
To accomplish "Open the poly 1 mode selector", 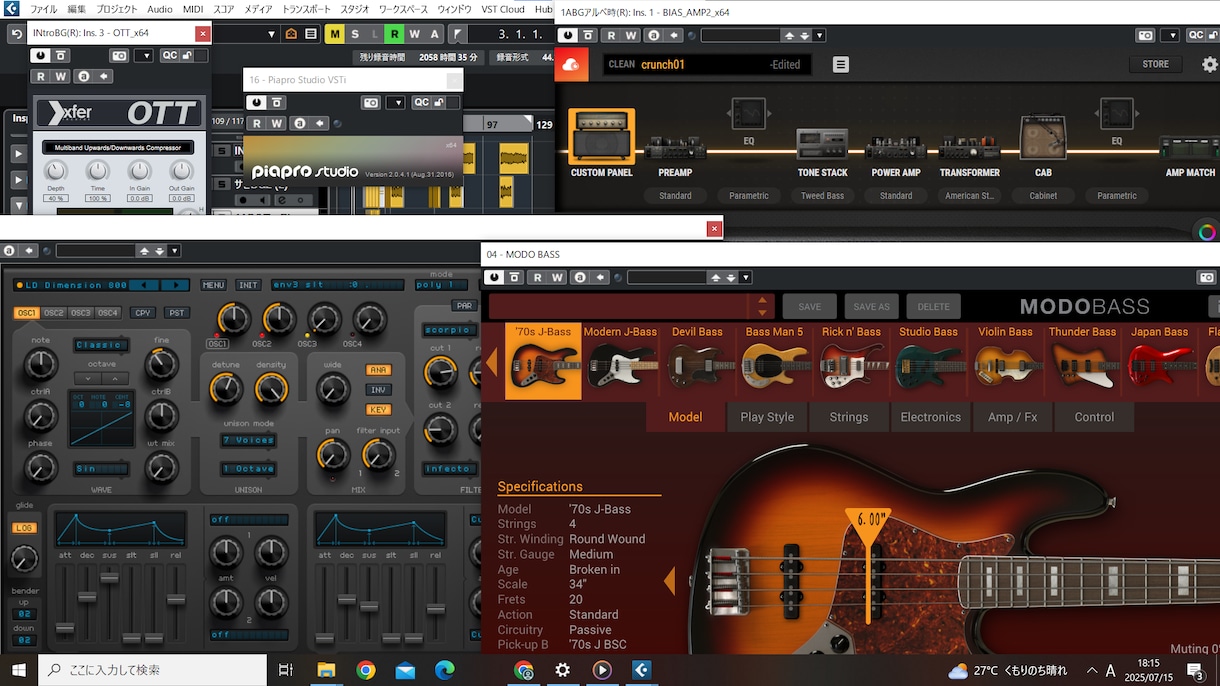I will coord(441,285).
